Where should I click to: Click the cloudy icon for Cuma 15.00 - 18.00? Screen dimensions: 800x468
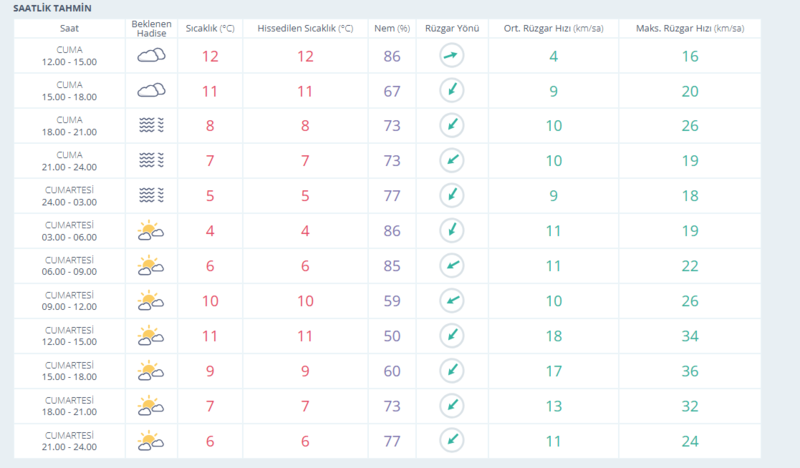pyautogui.click(x=151, y=91)
